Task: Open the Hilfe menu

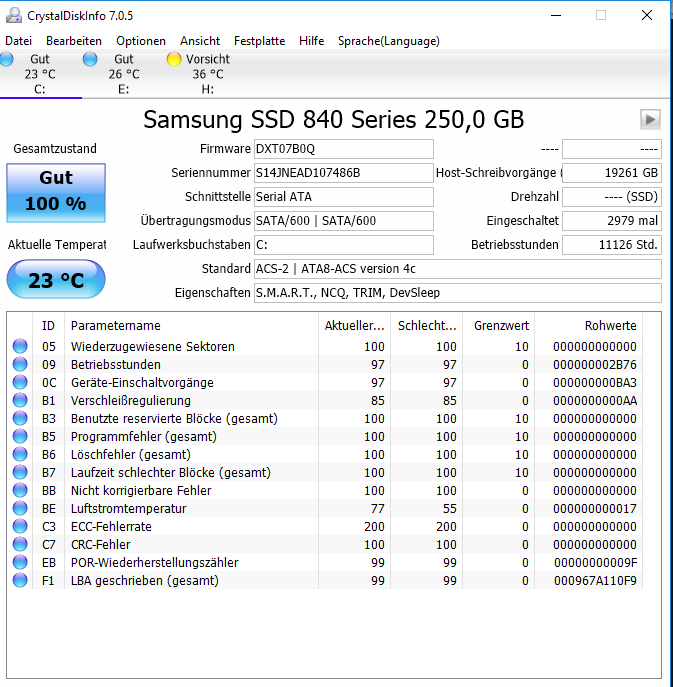Action: tap(312, 41)
